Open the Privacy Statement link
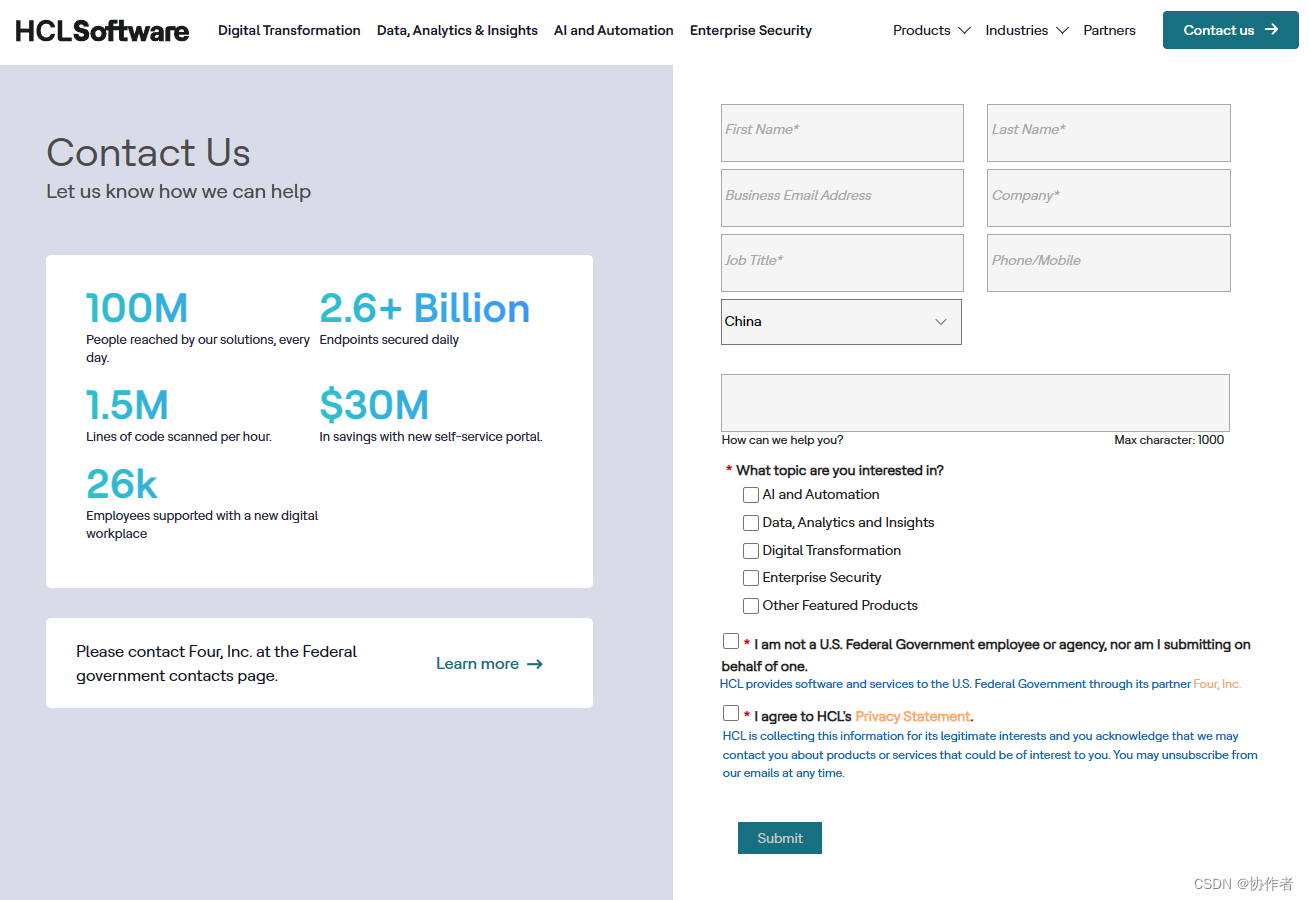The image size is (1309, 900). 912,716
